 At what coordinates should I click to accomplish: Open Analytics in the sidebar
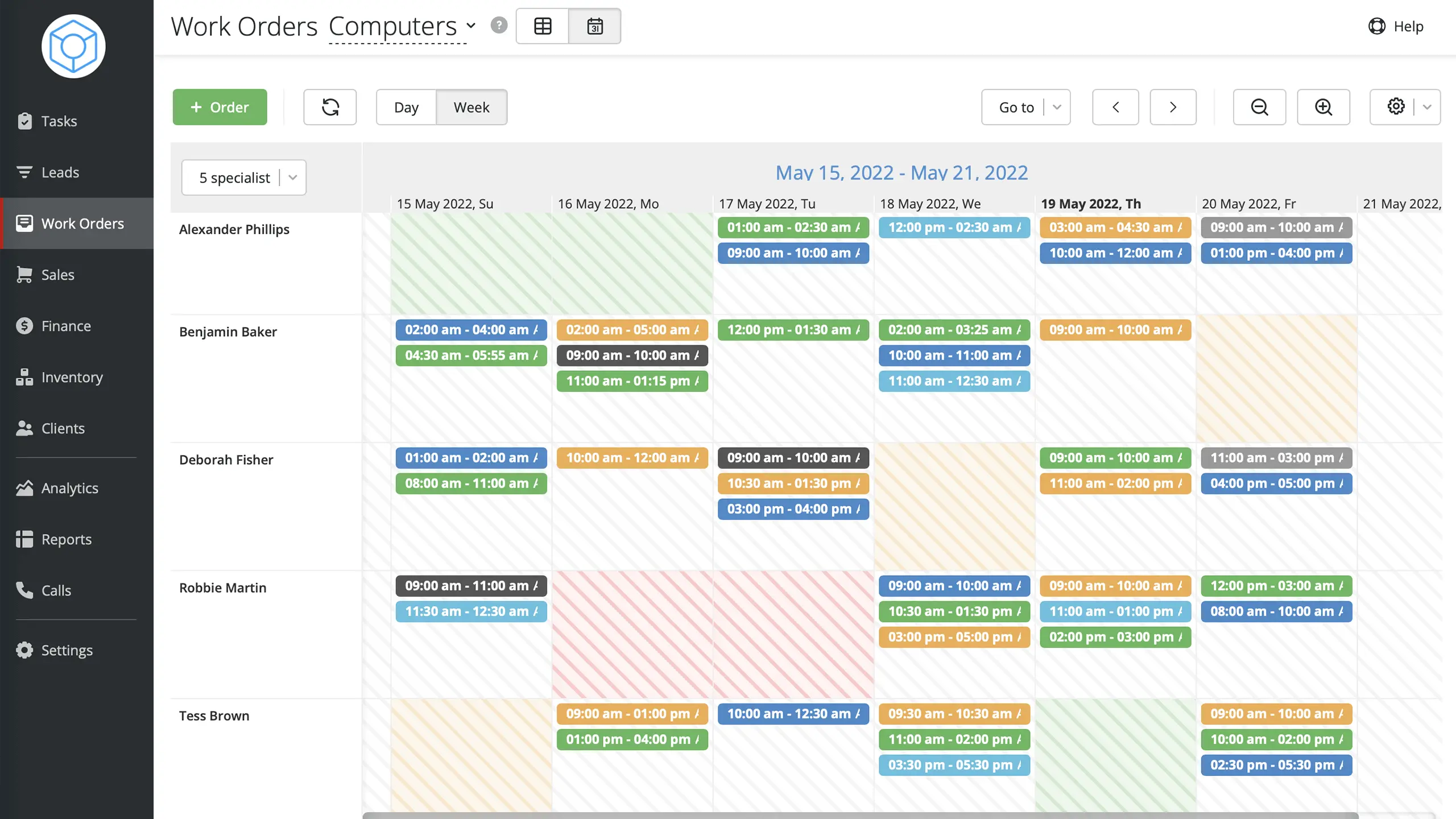pyautogui.click(x=69, y=488)
